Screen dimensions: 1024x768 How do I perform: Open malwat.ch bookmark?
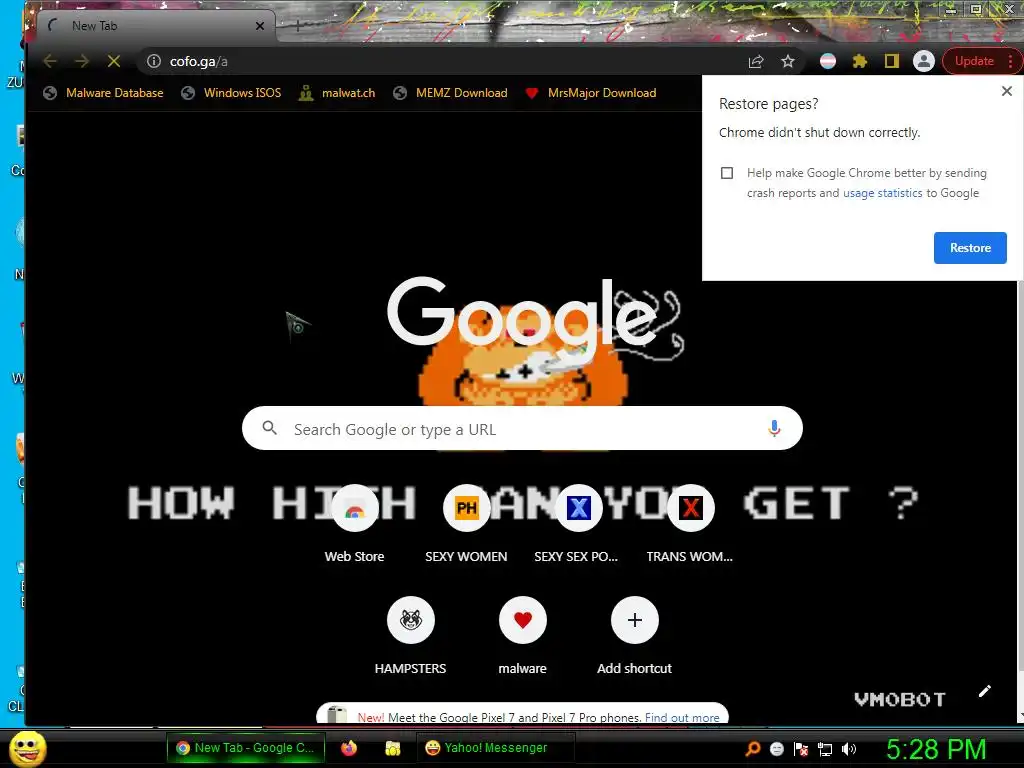(x=337, y=93)
